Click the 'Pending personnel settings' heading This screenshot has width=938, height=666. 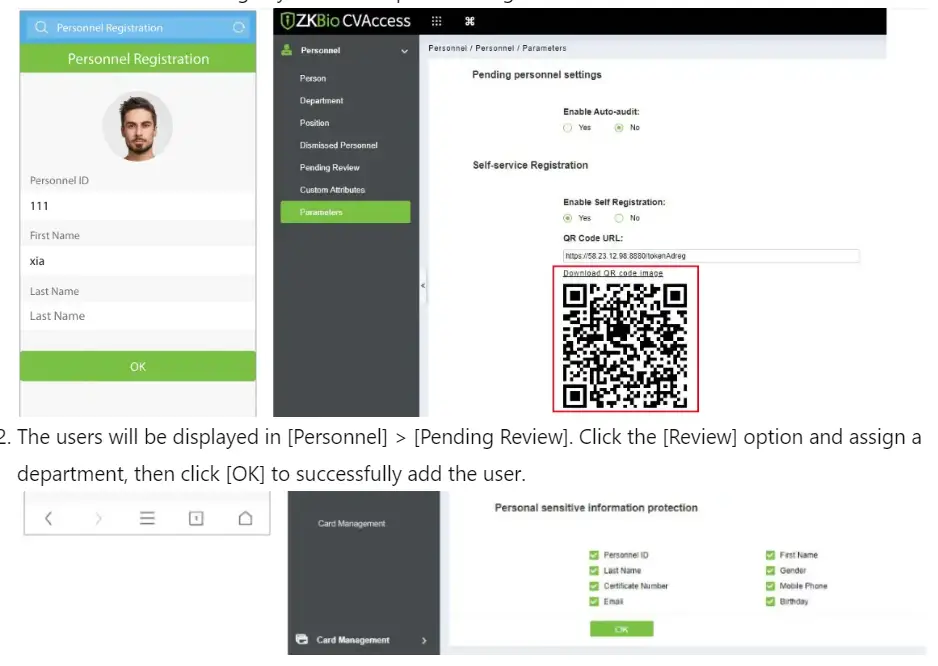pyautogui.click(x=537, y=75)
